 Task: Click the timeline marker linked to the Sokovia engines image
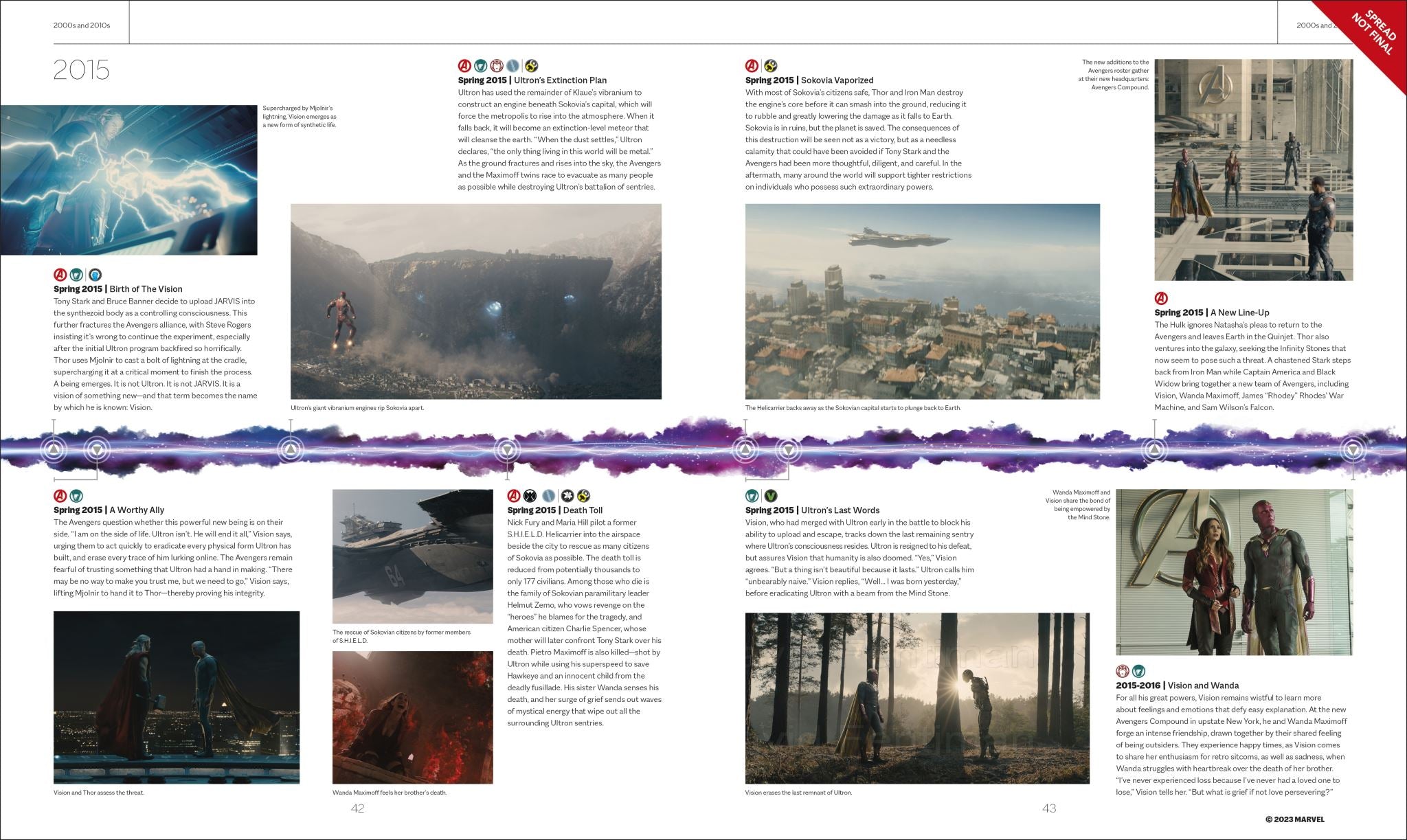[x=291, y=451]
